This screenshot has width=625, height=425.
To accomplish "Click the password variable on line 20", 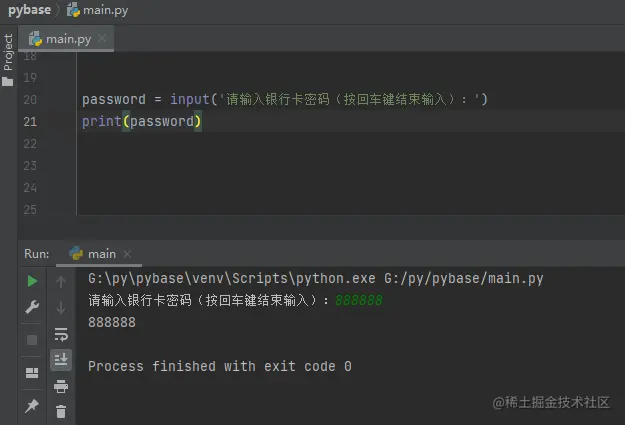I will click(114, 99).
